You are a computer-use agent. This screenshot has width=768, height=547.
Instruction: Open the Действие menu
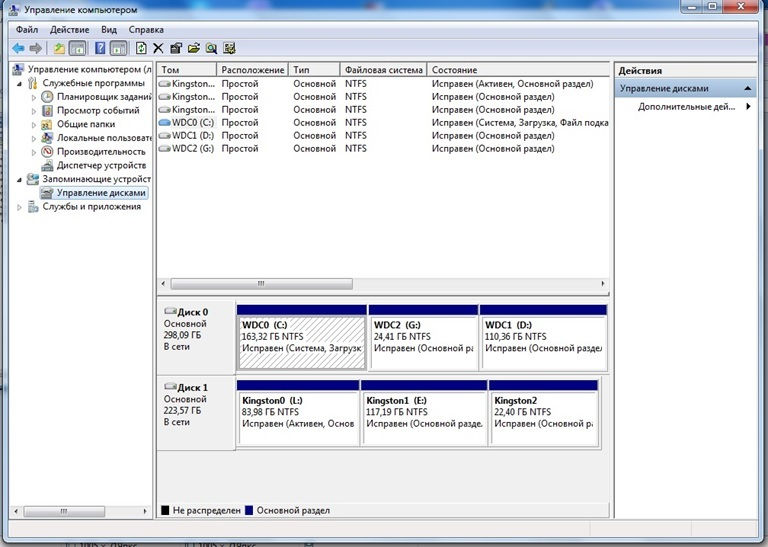tap(70, 29)
